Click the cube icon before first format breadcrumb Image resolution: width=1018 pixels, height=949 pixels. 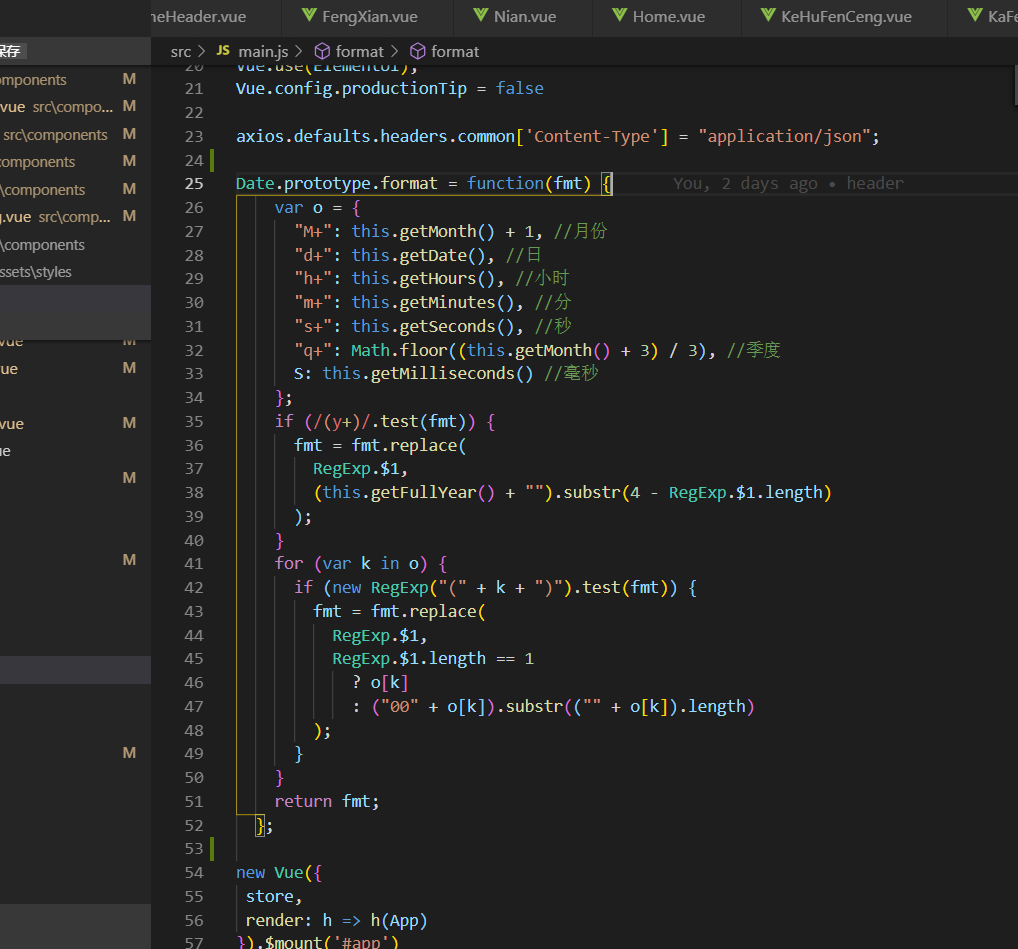click(x=322, y=51)
